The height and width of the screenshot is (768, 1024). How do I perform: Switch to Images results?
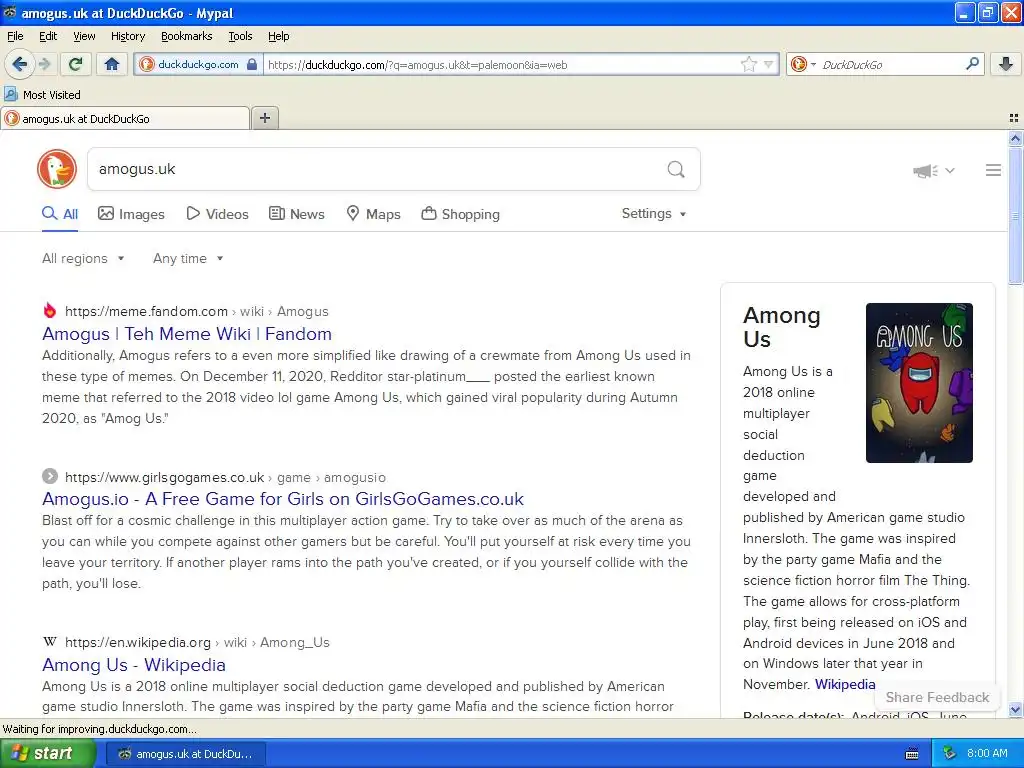[131, 214]
